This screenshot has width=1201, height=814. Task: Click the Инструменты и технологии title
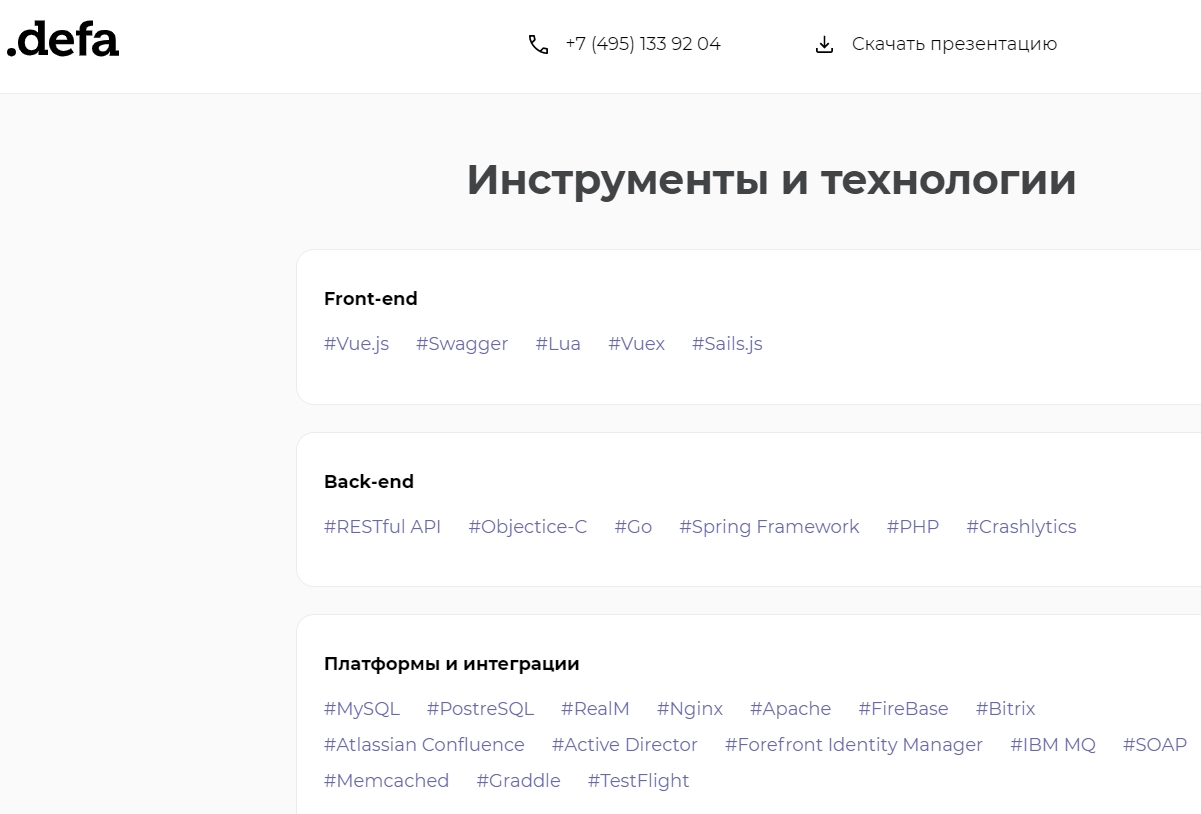pos(772,180)
